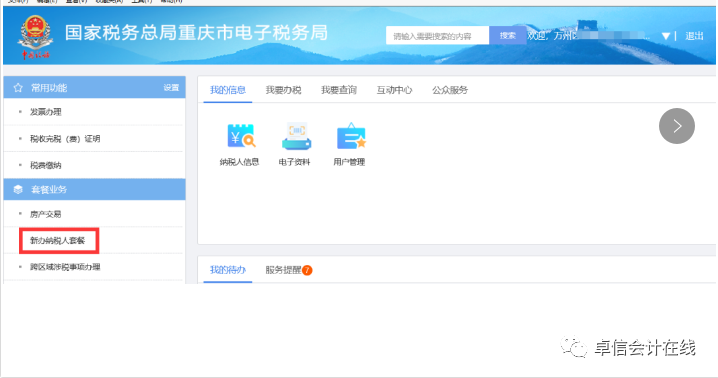Viewport: 718px width, 378px height.
Task: Click the 国家税务总局重庆市电子税务局 title
Action: 196,33
